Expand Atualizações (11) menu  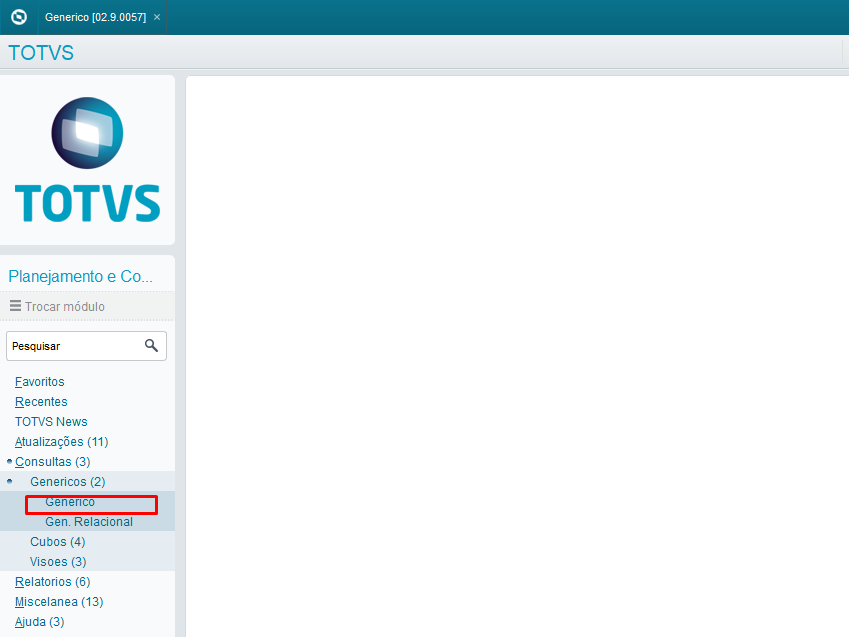pyautogui.click(x=61, y=442)
